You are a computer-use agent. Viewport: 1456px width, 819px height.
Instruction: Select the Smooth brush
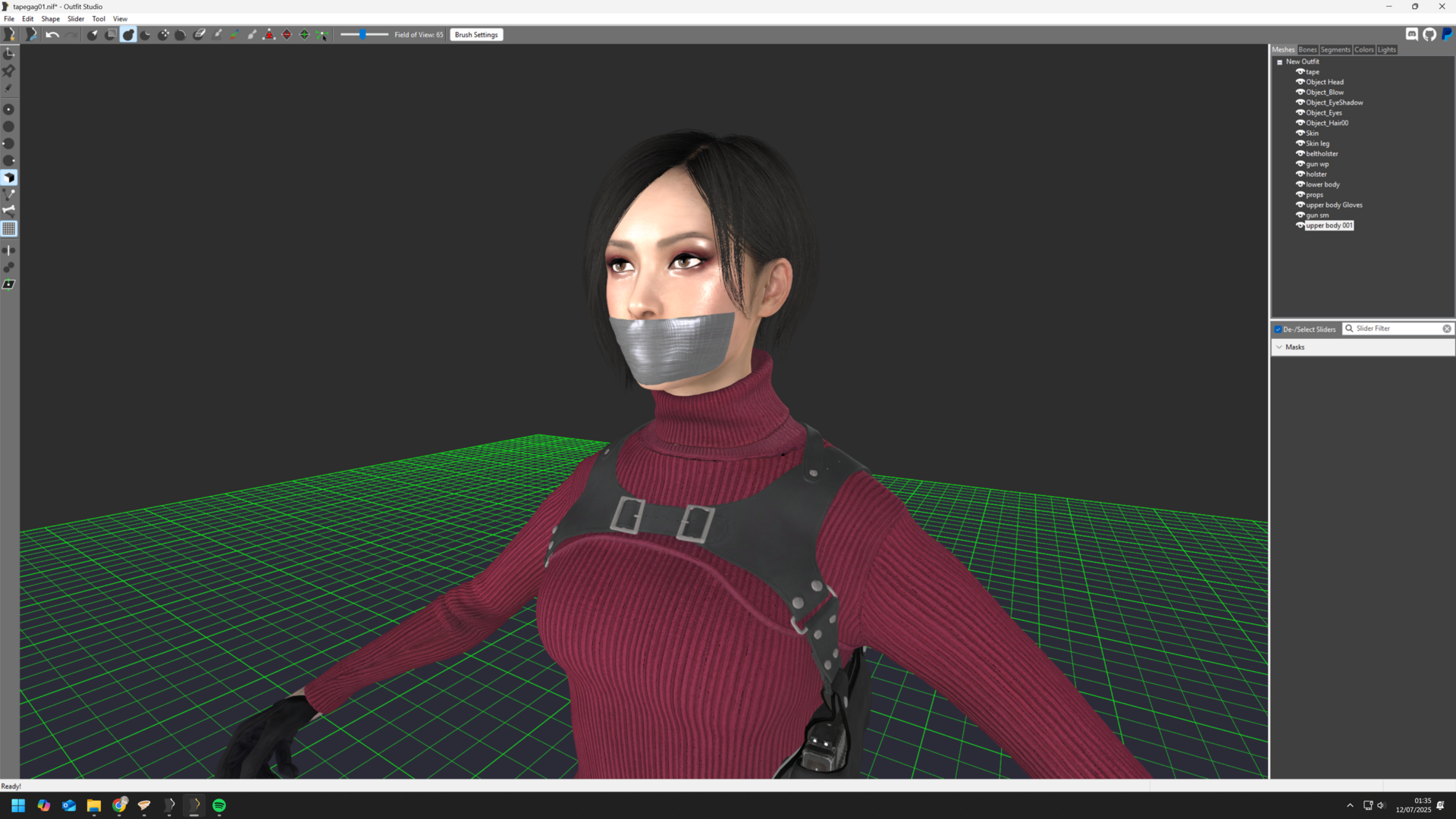(x=180, y=35)
